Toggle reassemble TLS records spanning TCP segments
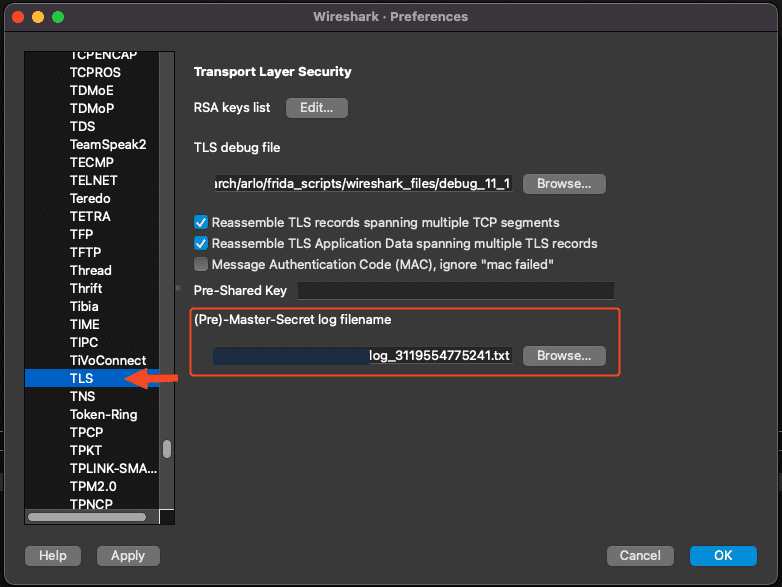 click(x=201, y=222)
